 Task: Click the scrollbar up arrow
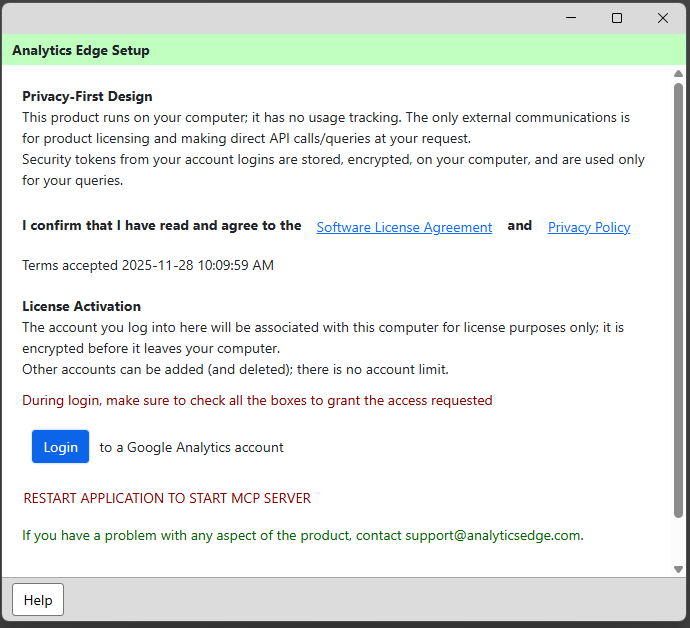[x=679, y=75]
